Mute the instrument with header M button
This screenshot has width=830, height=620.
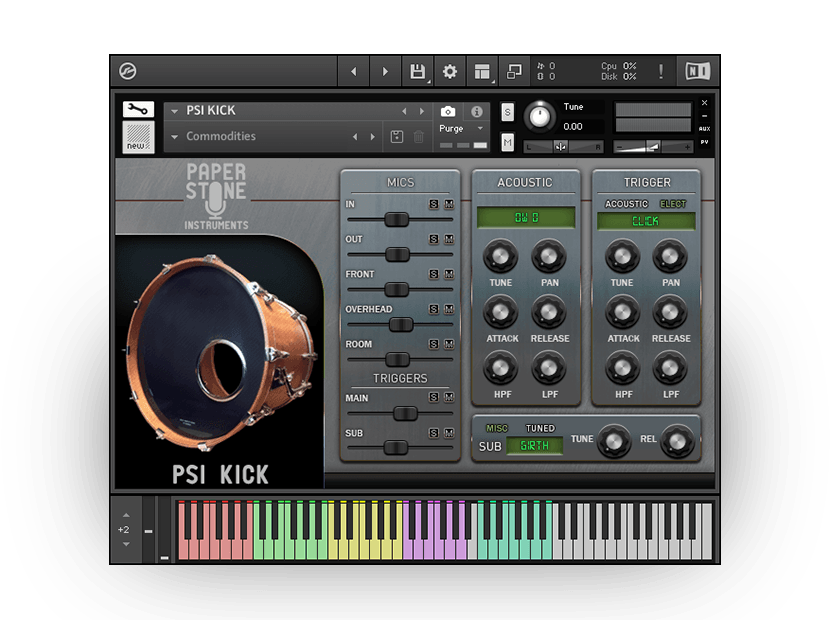pyautogui.click(x=507, y=142)
